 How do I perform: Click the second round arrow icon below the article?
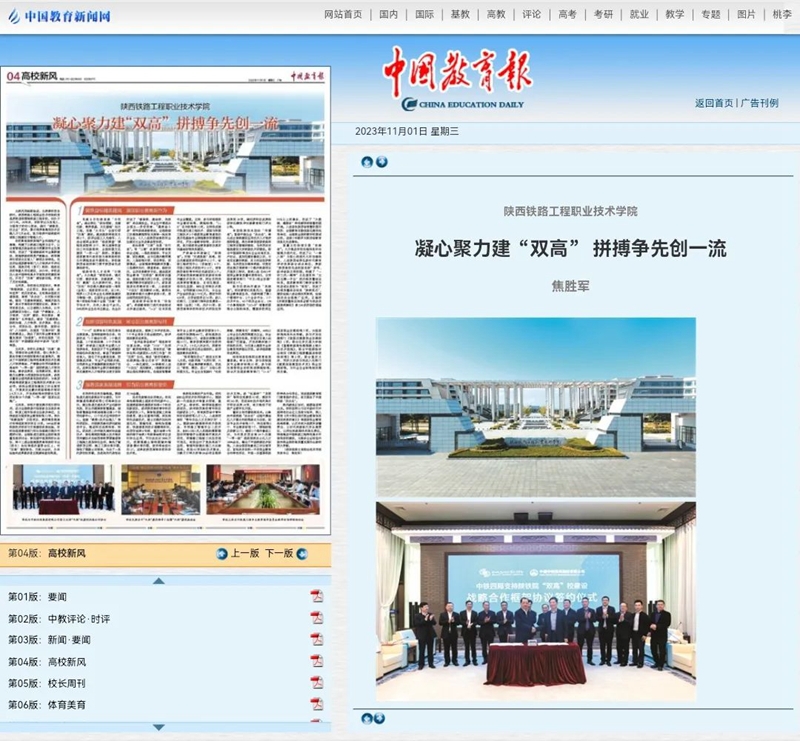click(x=379, y=719)
